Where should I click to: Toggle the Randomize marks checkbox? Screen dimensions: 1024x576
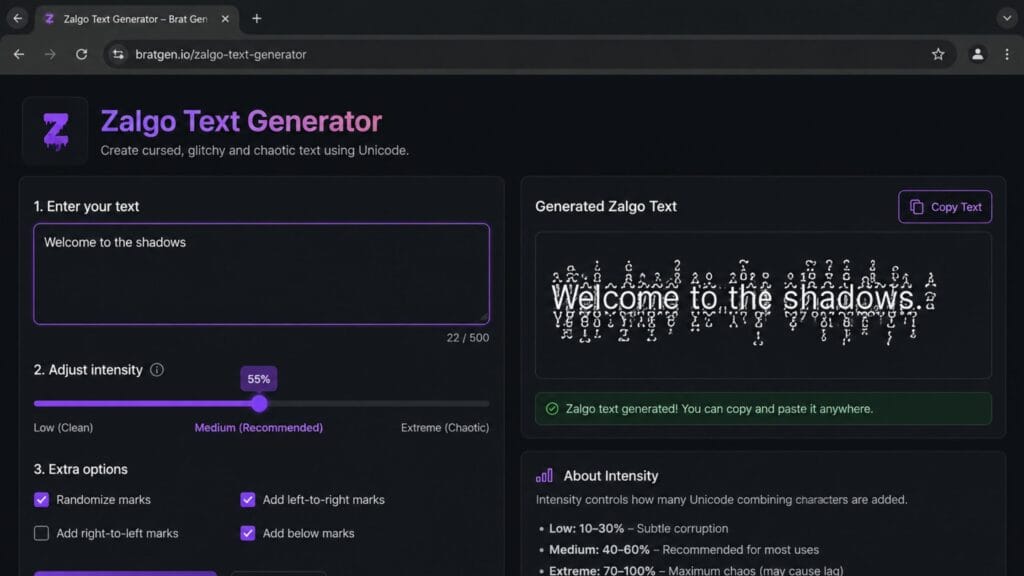(41, 500)
